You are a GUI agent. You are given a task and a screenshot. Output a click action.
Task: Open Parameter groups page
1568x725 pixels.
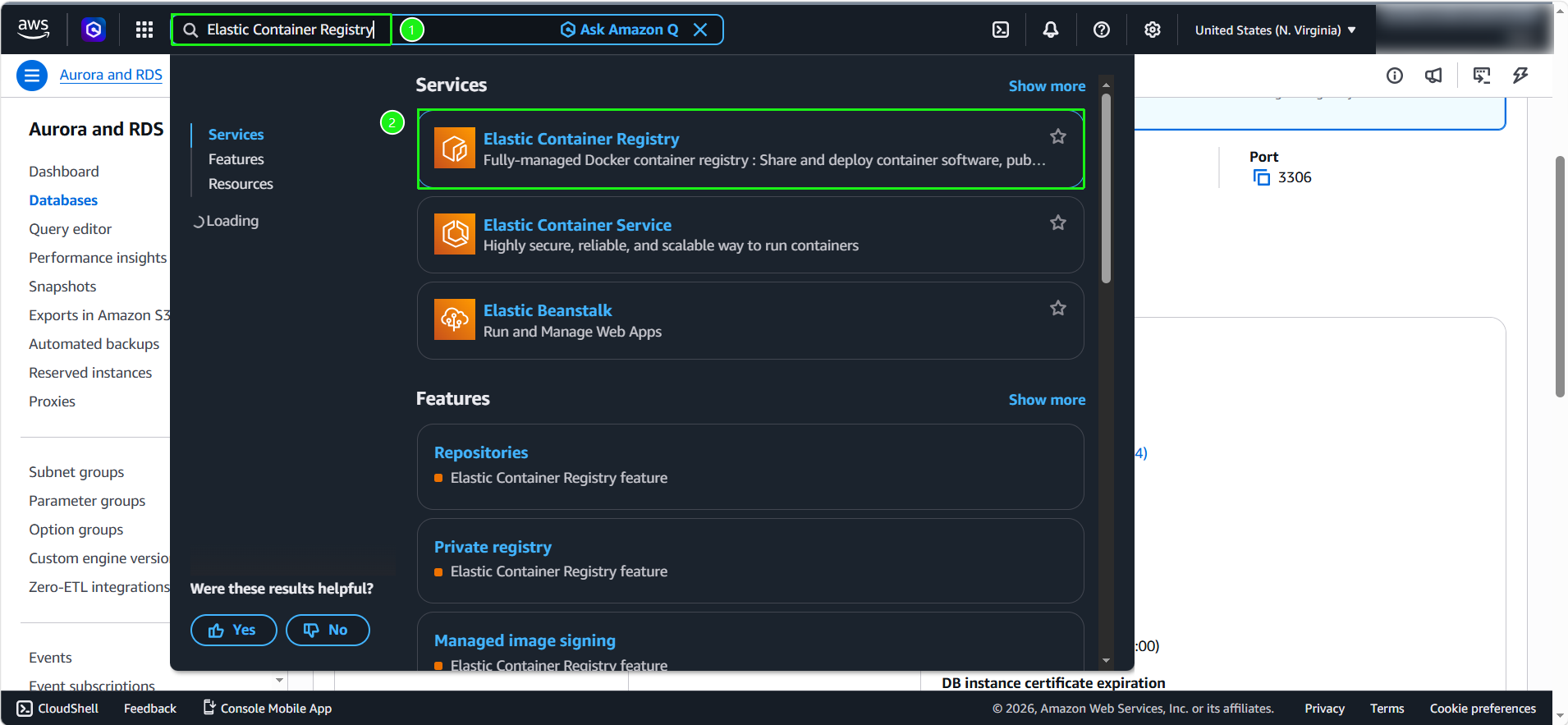[x=87, y=501]
